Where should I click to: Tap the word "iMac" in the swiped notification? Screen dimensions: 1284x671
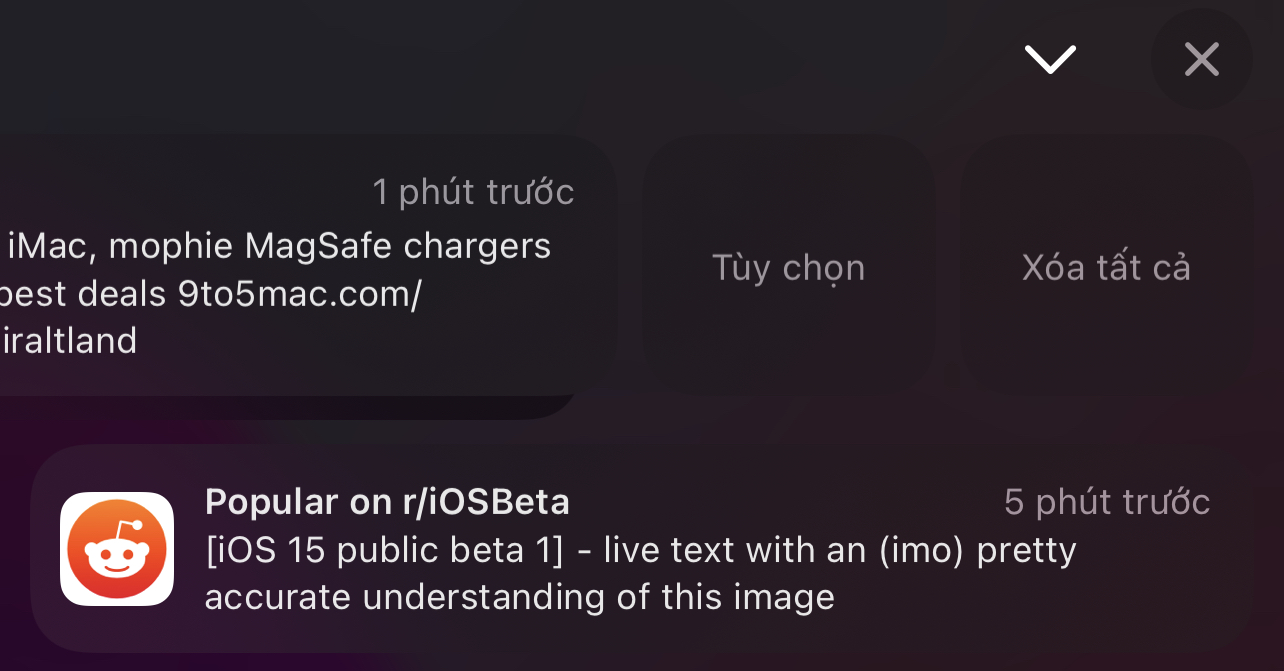coord(47,245)
